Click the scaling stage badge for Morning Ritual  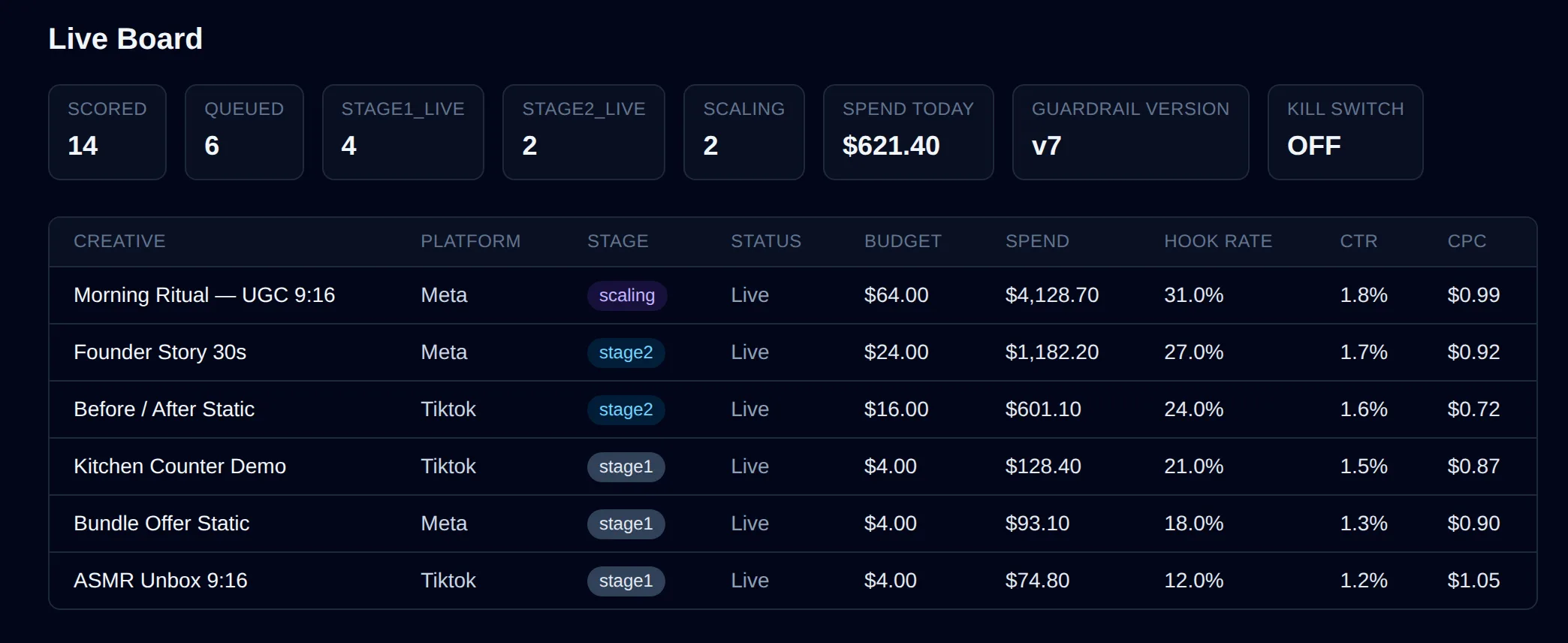(627, 295)
